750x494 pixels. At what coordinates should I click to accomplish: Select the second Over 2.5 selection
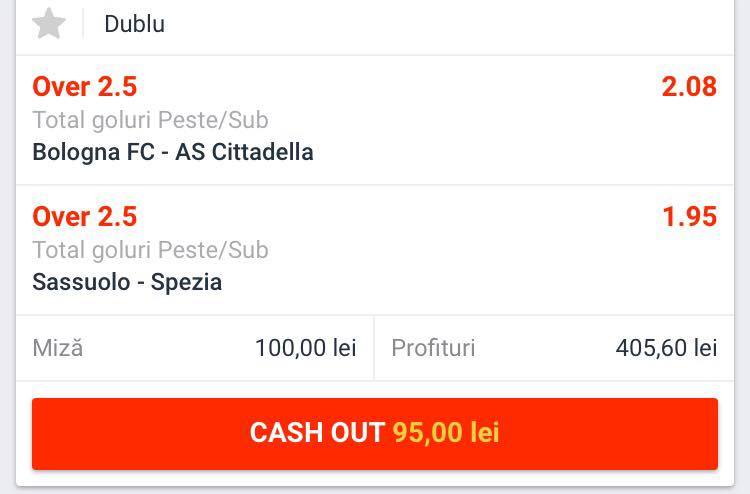coord(85,217)
